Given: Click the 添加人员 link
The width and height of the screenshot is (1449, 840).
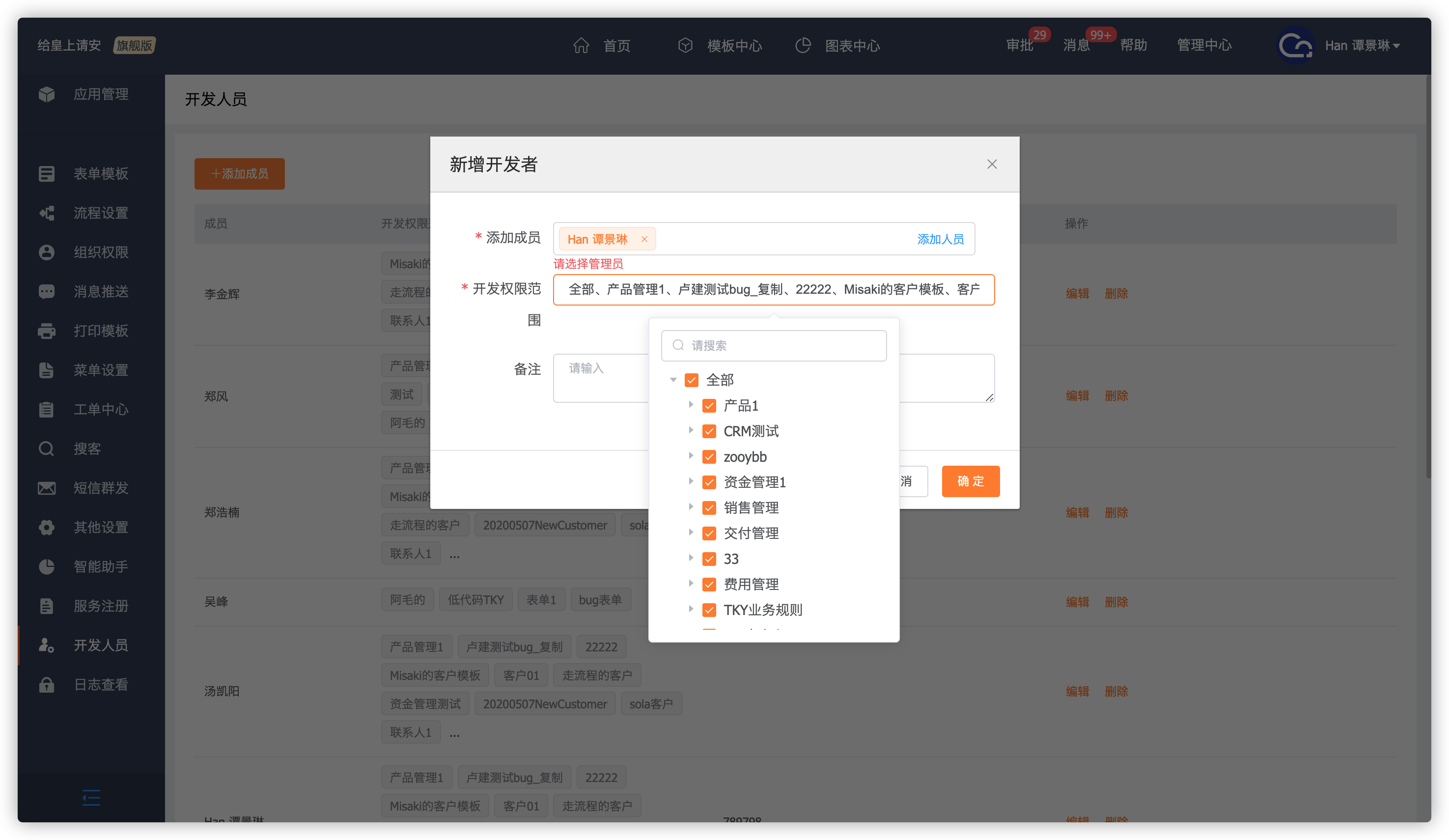Looking at the screenshot, I should (x=940, y=239).
